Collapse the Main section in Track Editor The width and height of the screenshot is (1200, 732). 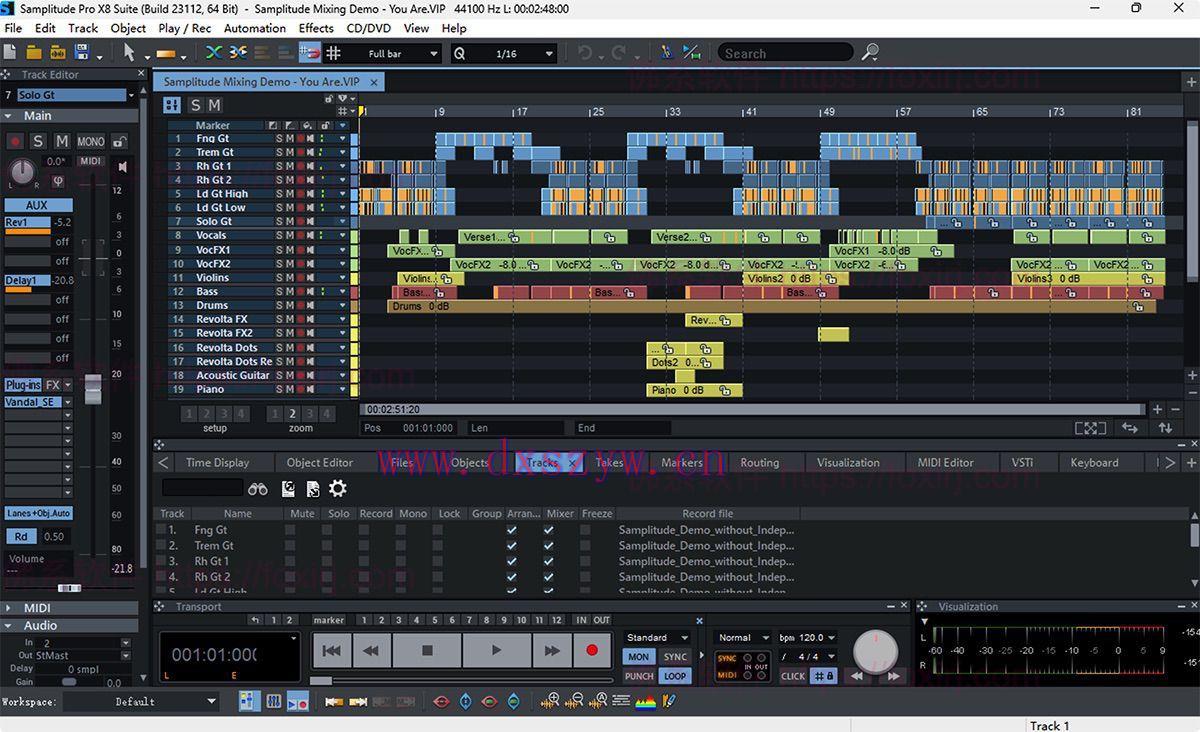point(9,116)
